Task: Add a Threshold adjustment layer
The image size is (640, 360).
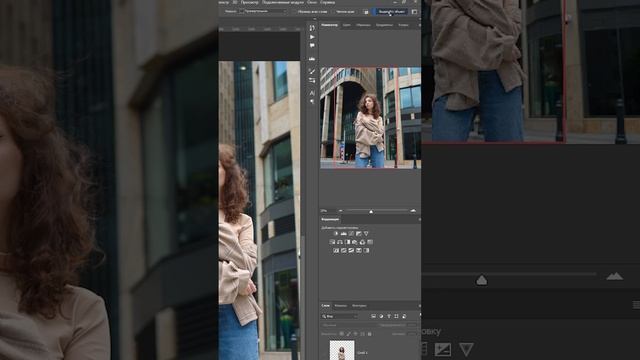Action: tap(351, 250)
